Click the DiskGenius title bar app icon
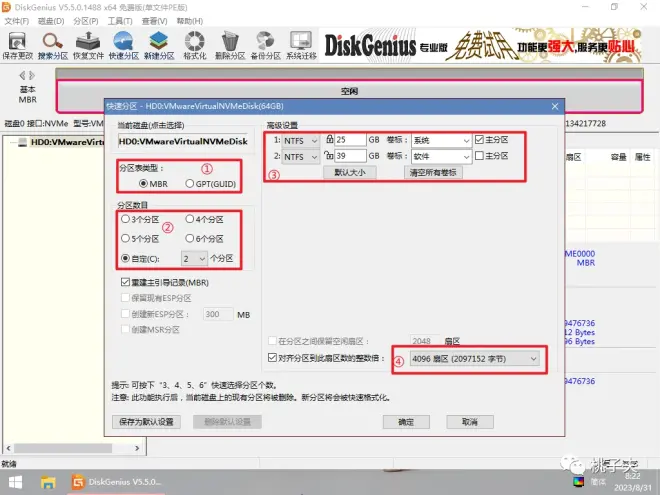This screenshot has height=495, width=660. point(6,7)
